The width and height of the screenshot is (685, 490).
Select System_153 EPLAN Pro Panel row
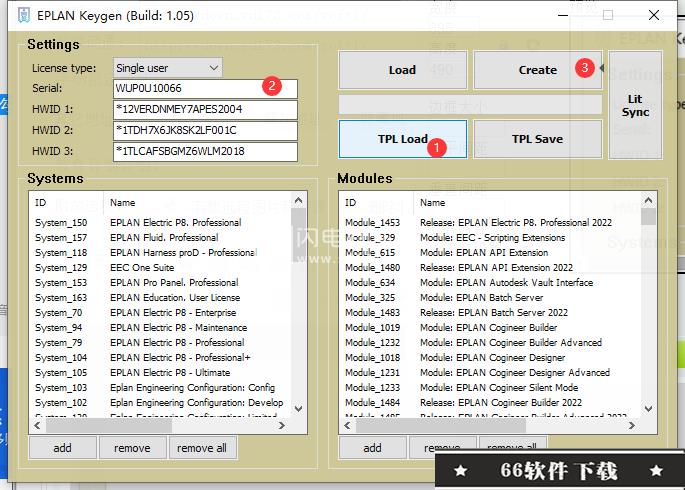click(x=161, y=283)
